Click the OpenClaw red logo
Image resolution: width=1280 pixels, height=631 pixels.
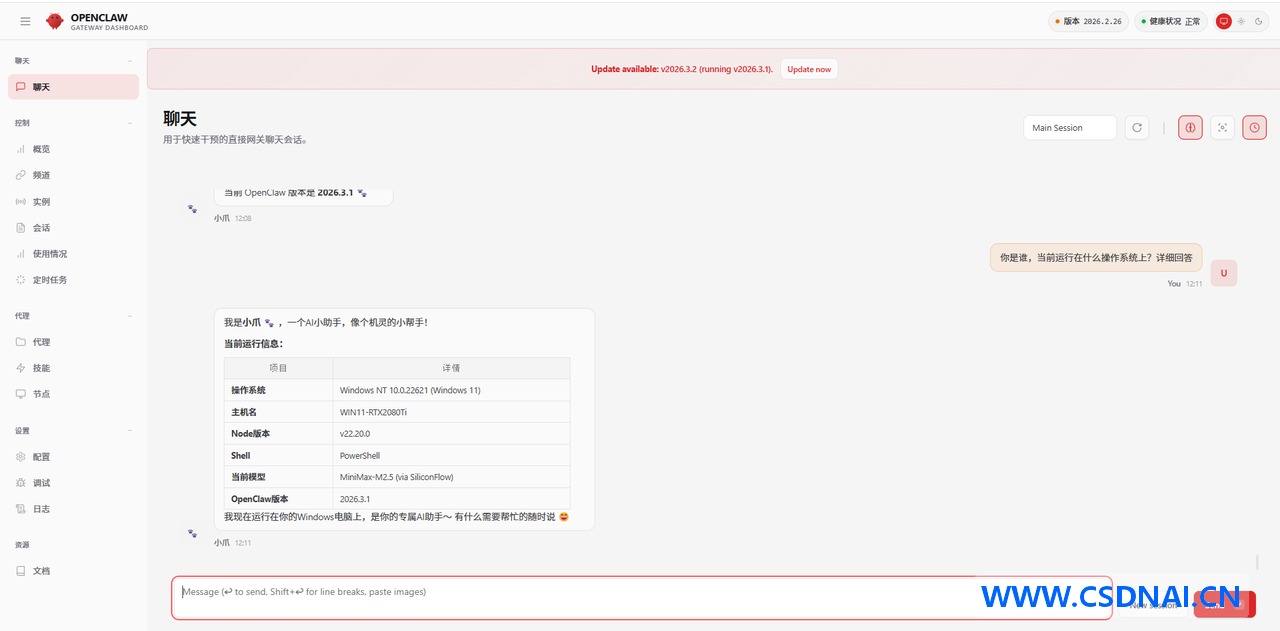(x=54, y=21)
